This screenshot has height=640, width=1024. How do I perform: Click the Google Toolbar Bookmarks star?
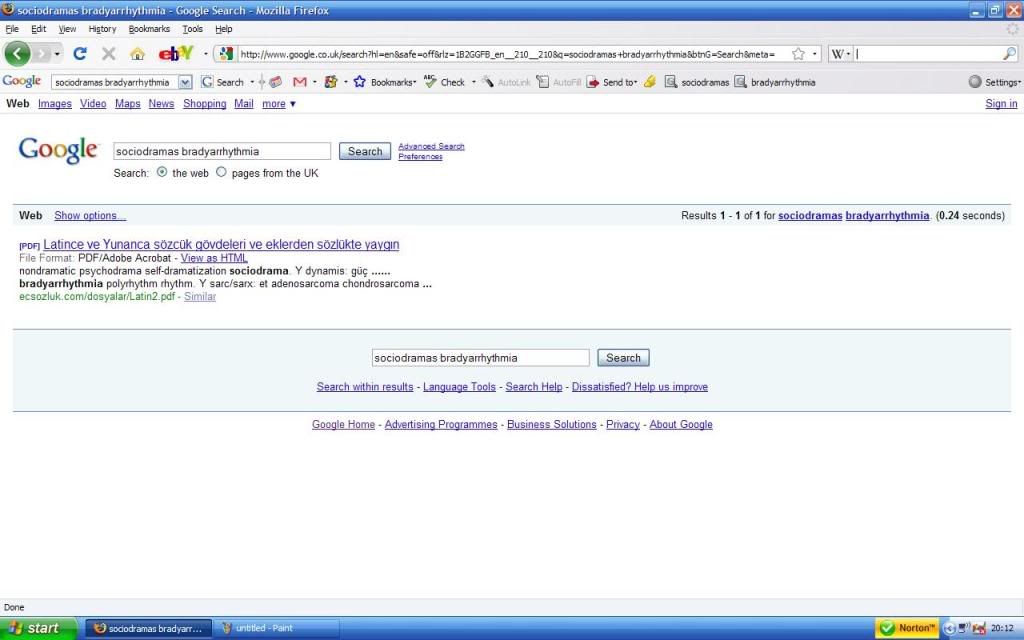click(359, 82)
